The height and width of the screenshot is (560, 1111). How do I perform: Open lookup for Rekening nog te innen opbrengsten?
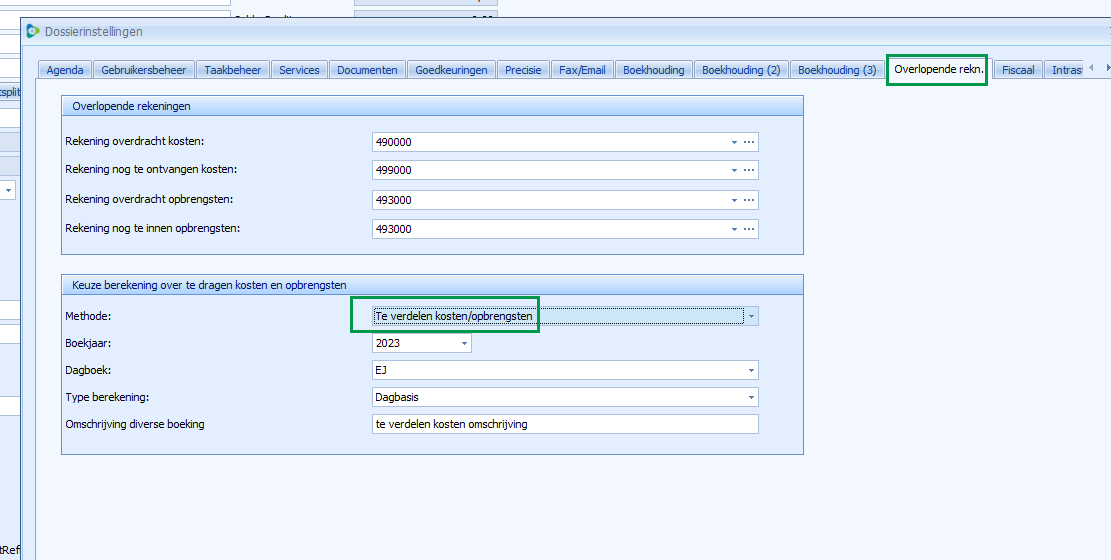748,229
